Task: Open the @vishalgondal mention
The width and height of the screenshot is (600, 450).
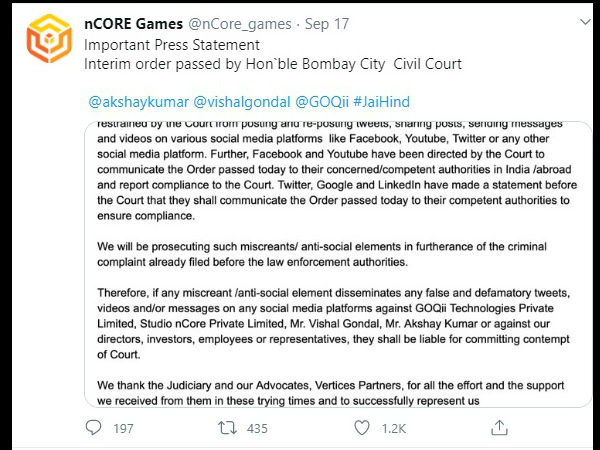Action: (x=242, y=102)
